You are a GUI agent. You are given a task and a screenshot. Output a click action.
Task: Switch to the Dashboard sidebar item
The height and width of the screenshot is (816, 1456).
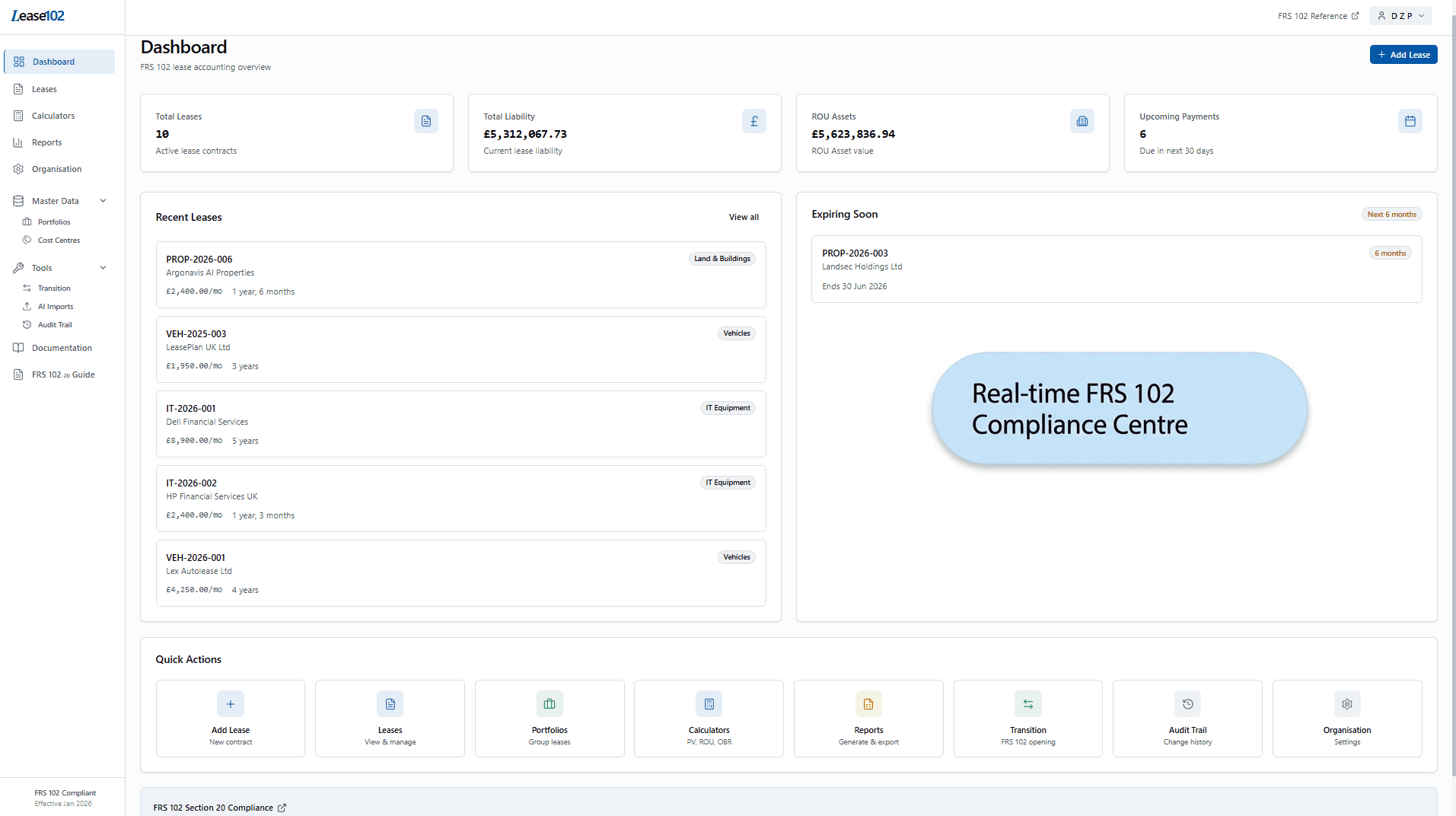pos(54,62)
